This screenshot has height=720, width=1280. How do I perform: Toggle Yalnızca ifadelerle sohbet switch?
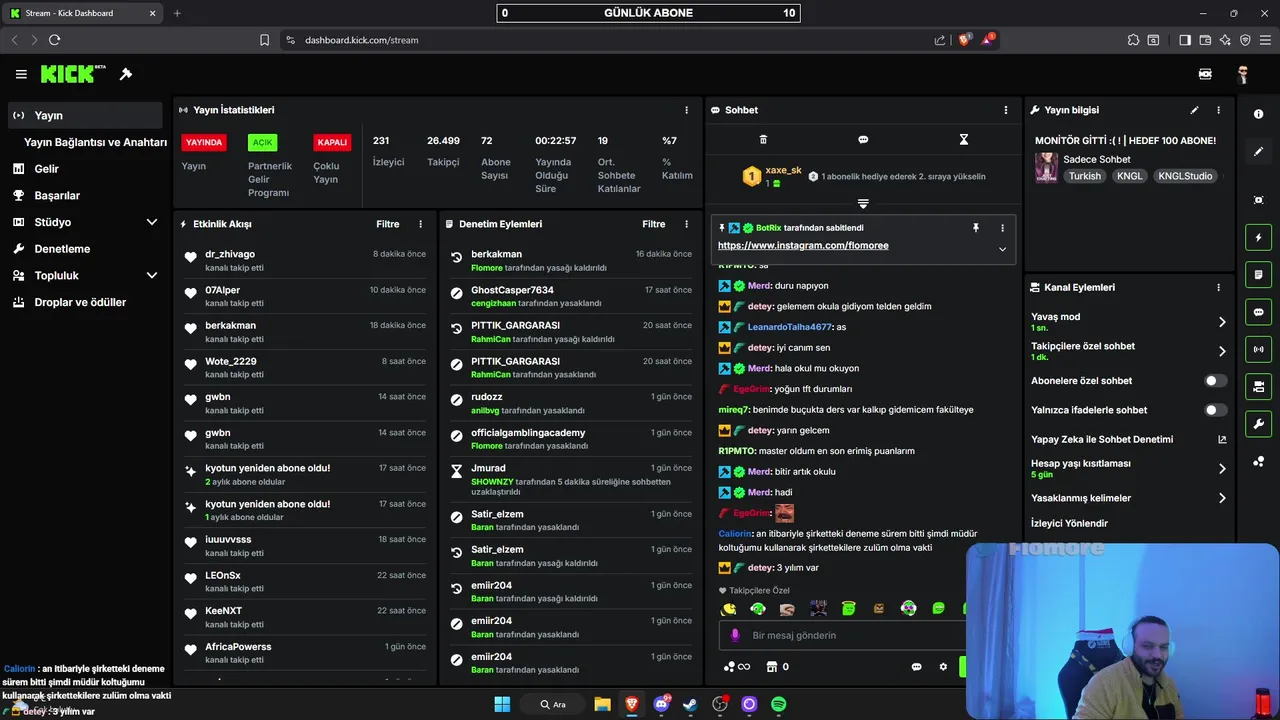(x=1215, y=410)
